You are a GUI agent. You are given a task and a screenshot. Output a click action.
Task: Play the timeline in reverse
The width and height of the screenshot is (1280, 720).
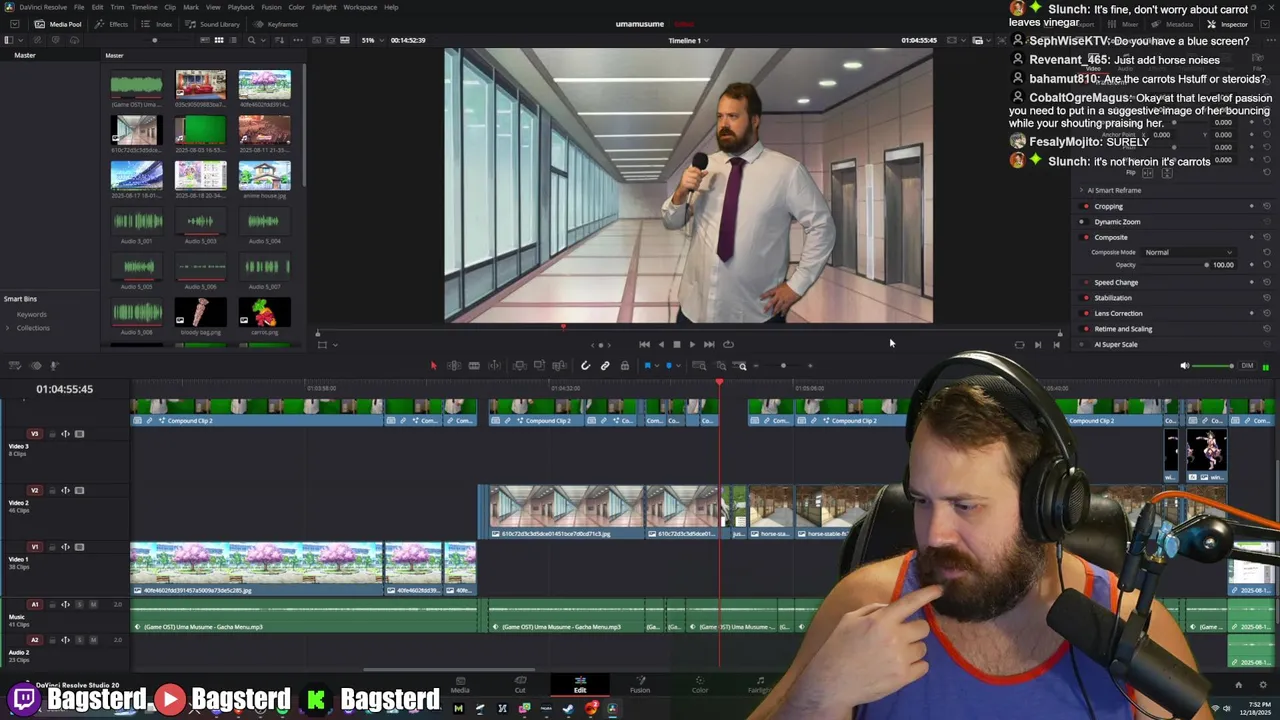[x=660, y=344]
